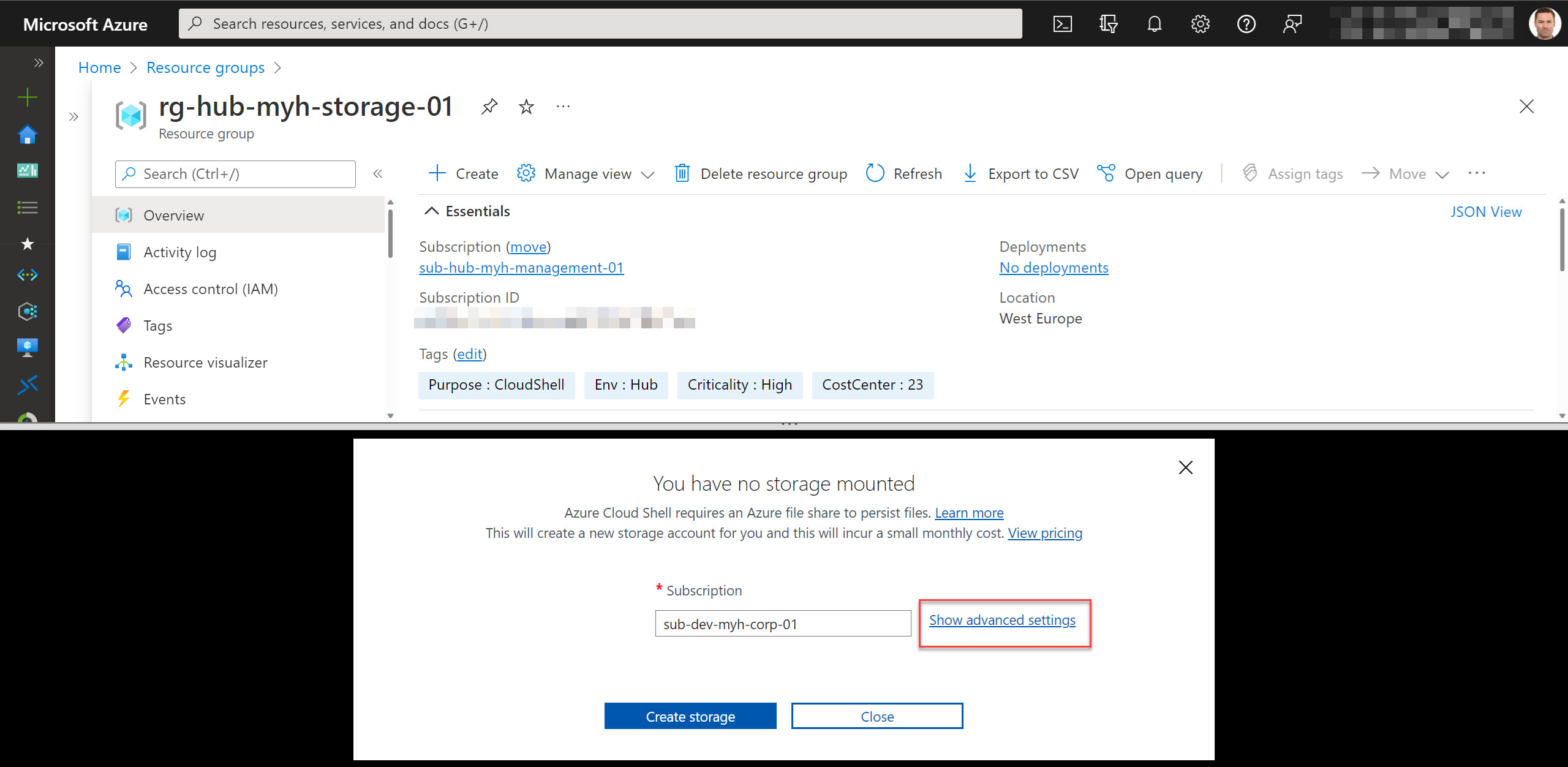Select Activity log in the menu

[x=180, y=252]
